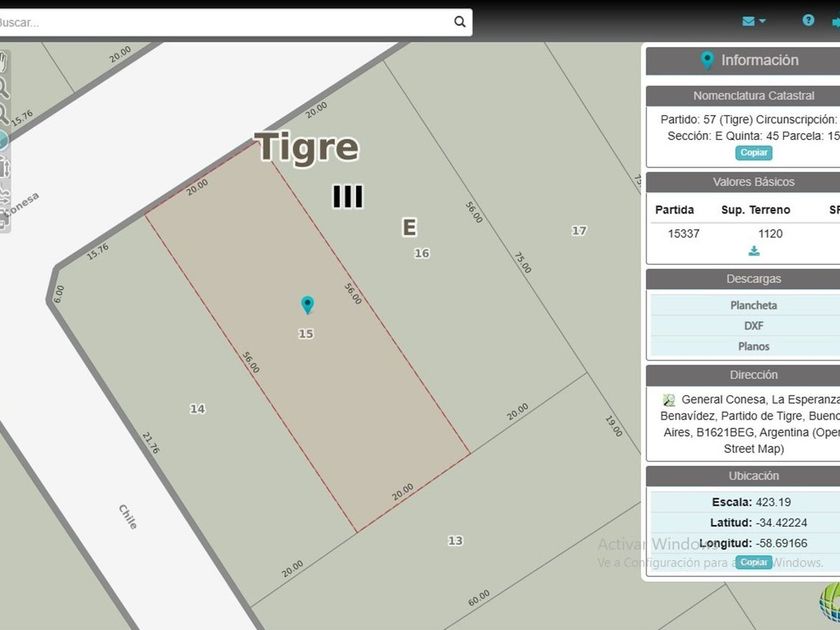The width and height of the screenshot is (840, 630).
Task: Open the help question mark icon
Action: point(808,21)
